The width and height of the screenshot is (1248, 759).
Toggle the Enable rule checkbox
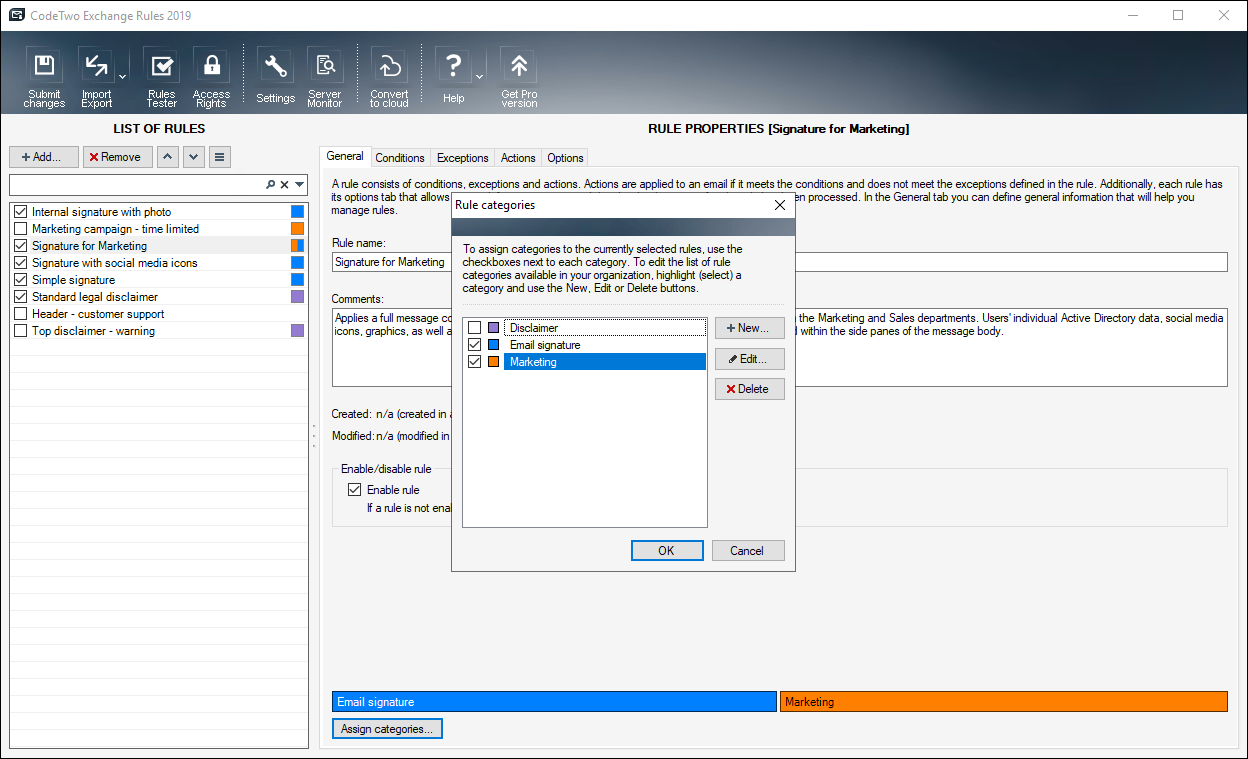click(x=354, y=490)
